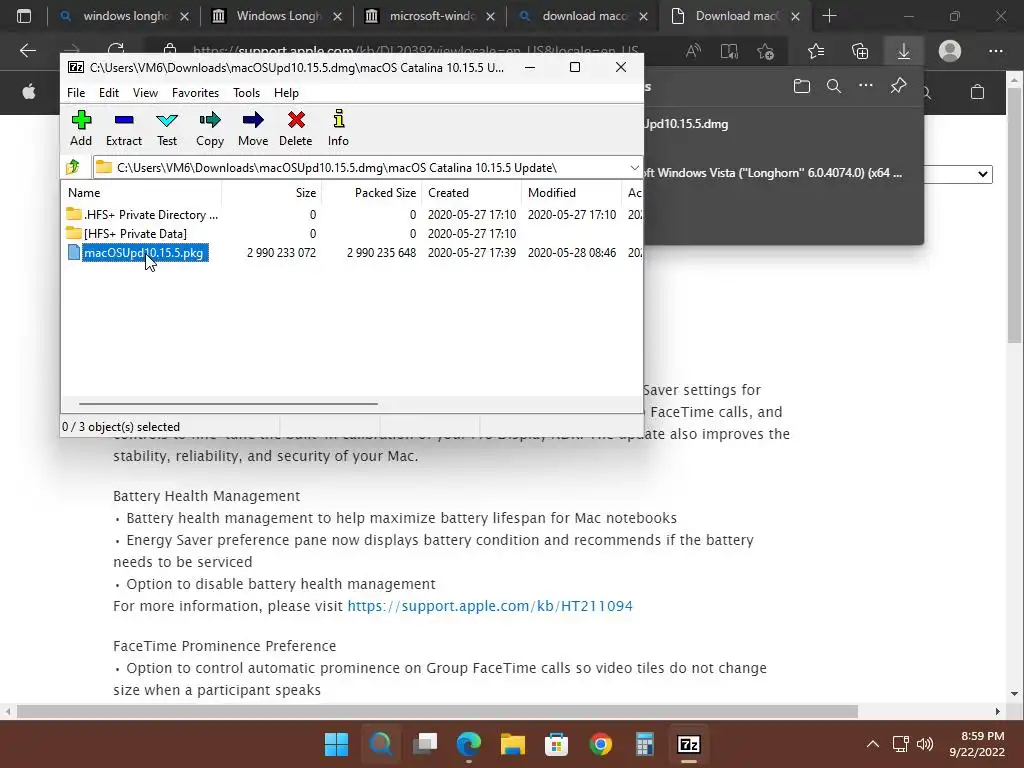The width and height of the screenshot is (1024, 768).
Task: Click packed size value 2 990 235 648
Action: point(381,253)
